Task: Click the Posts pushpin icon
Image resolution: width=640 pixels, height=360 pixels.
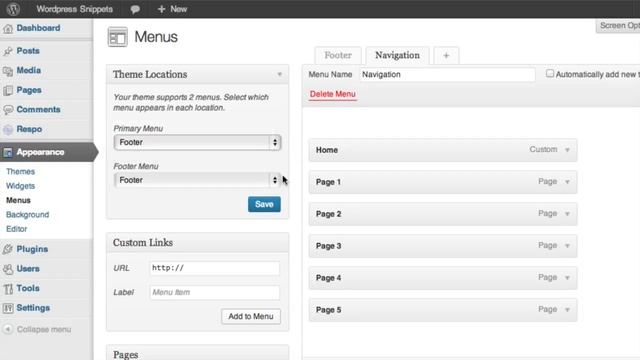Action: [8, 51]
